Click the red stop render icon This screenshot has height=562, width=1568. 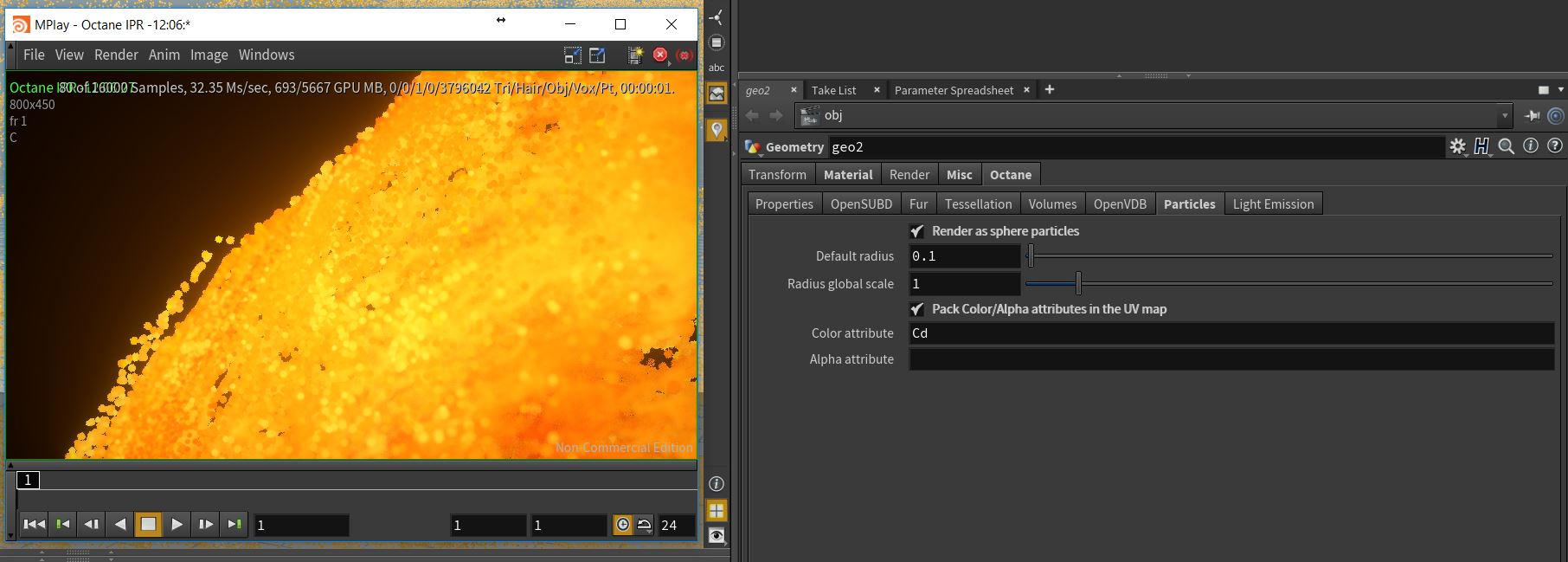click(x=660, y=55)
